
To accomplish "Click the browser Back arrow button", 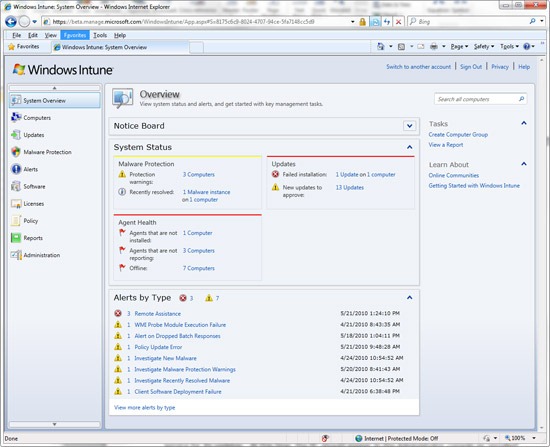I will [x=11, y=22].
